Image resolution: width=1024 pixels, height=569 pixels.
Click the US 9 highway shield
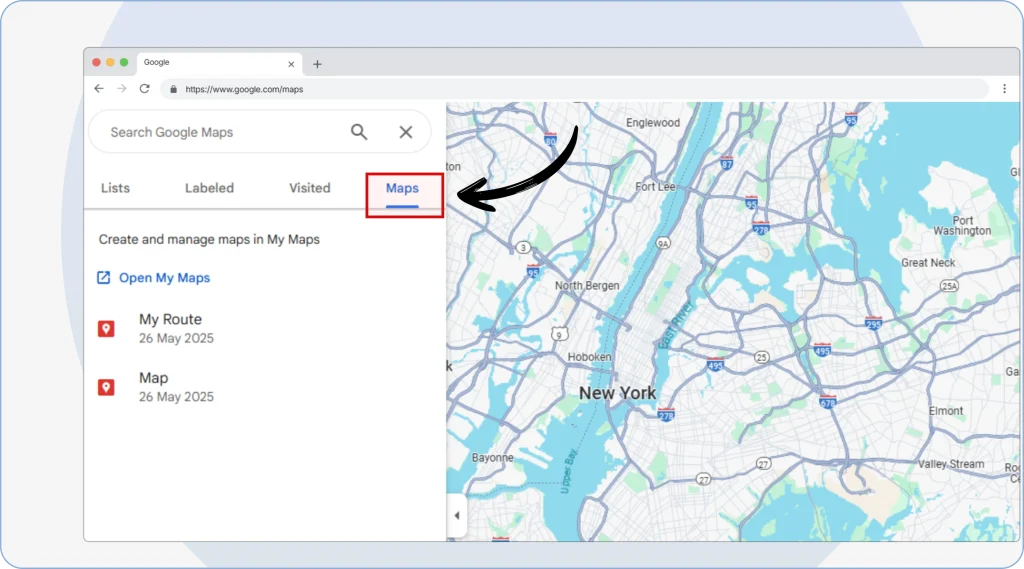pyautogui.click(x=559, y=334)
